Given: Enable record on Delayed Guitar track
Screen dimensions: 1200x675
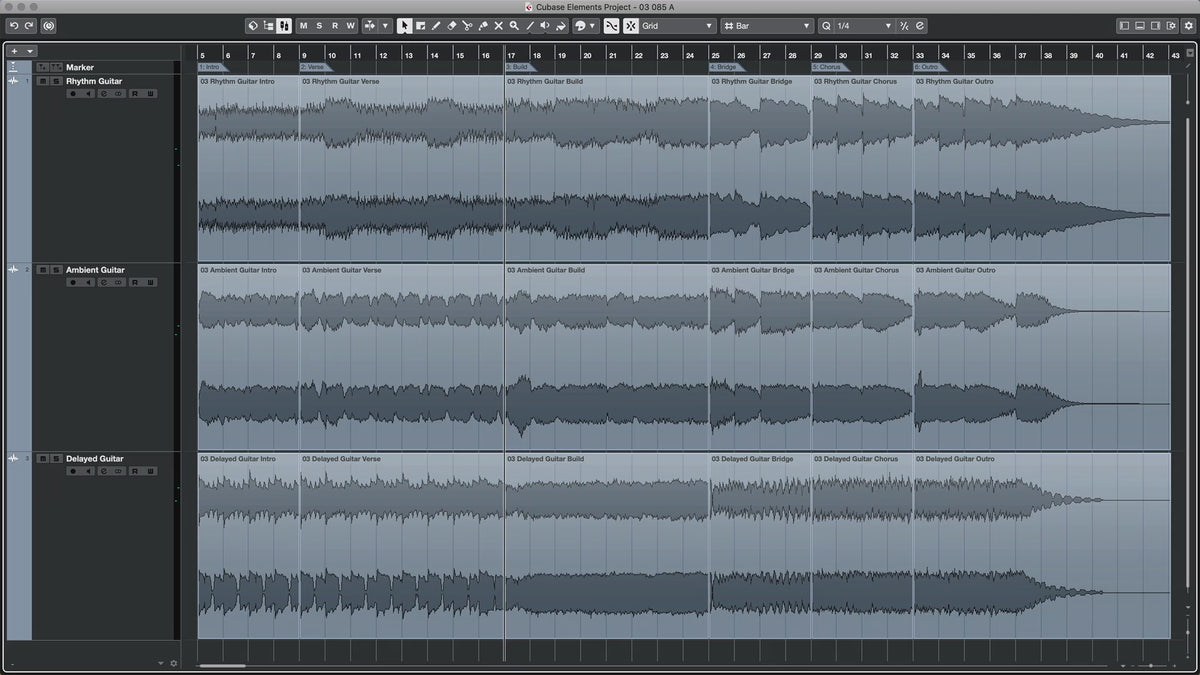Looking at the screenshot, I should pos(72,471).
